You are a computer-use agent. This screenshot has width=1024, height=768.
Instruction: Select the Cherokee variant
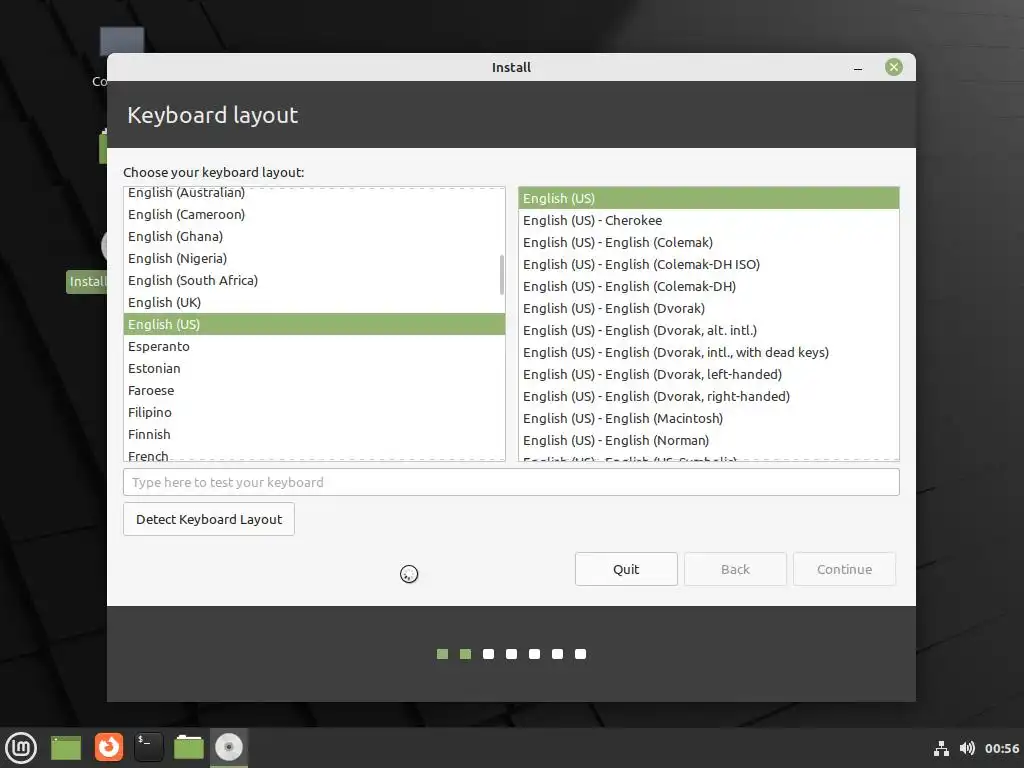coord(709,221)
